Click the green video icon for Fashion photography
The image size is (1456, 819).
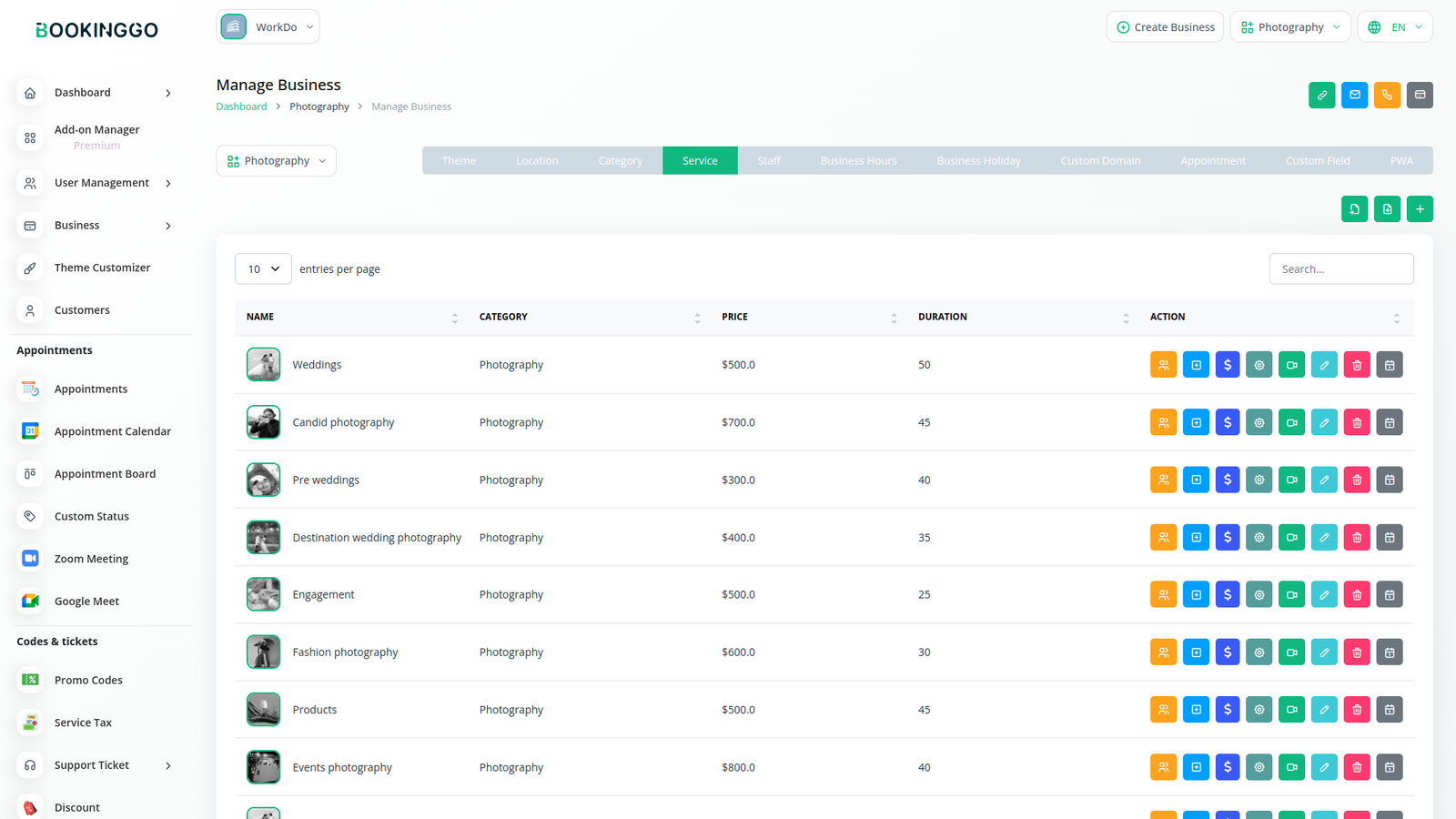[x=1291, y=652]
